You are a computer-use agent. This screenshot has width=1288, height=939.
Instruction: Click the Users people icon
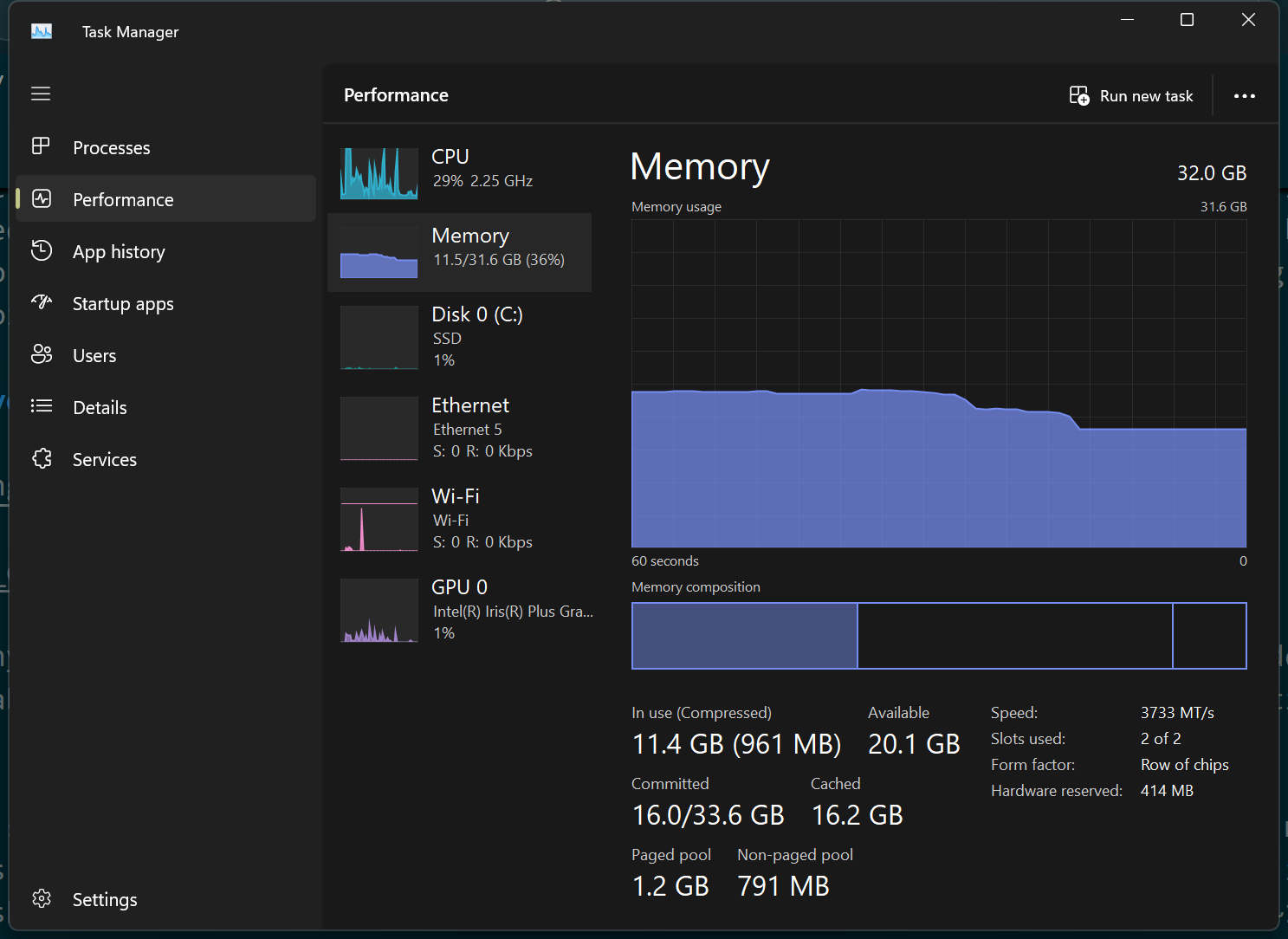[42, 354]
